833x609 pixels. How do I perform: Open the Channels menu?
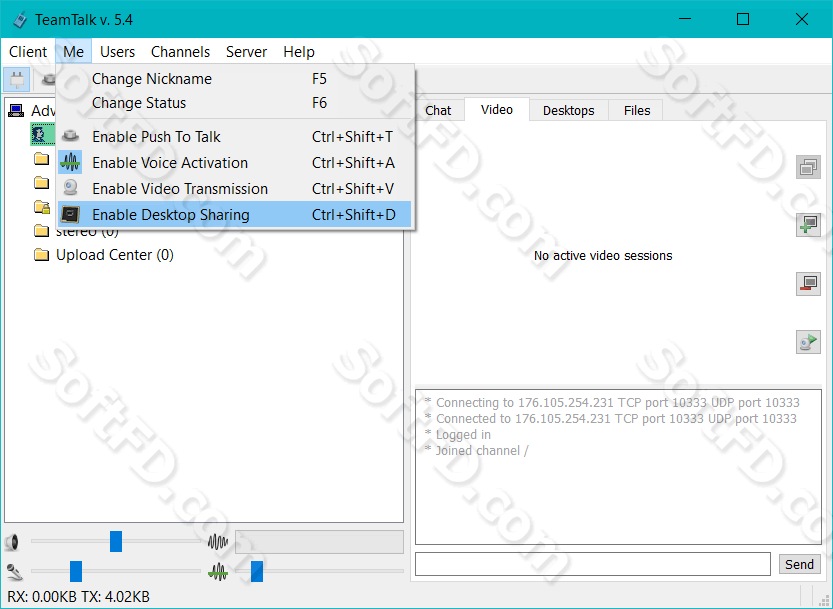click(181, 52)
